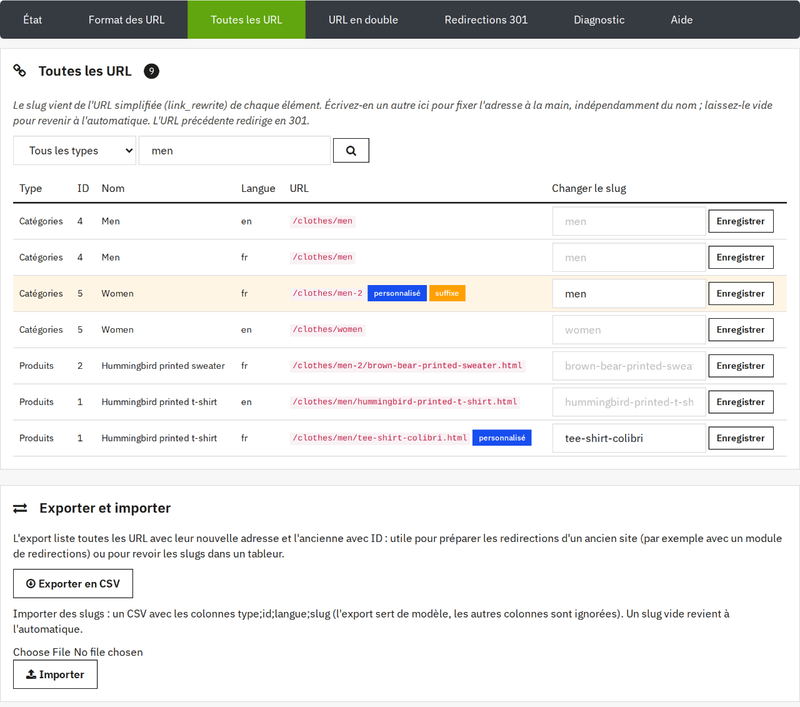Click URL /clothes/men-2/brown-bear-printed-sweater.html
This screenshot has height=707, width=800.
pos(407,366)
